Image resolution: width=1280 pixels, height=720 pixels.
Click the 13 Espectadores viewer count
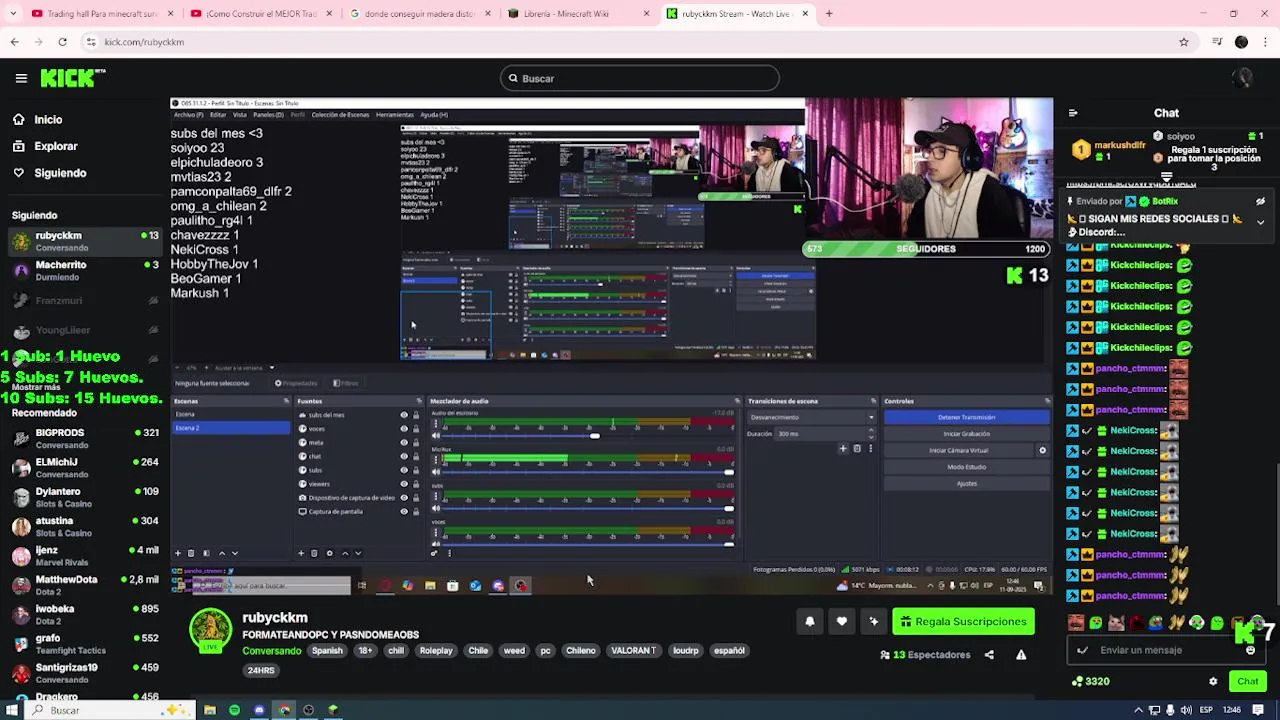click(925, 655)
